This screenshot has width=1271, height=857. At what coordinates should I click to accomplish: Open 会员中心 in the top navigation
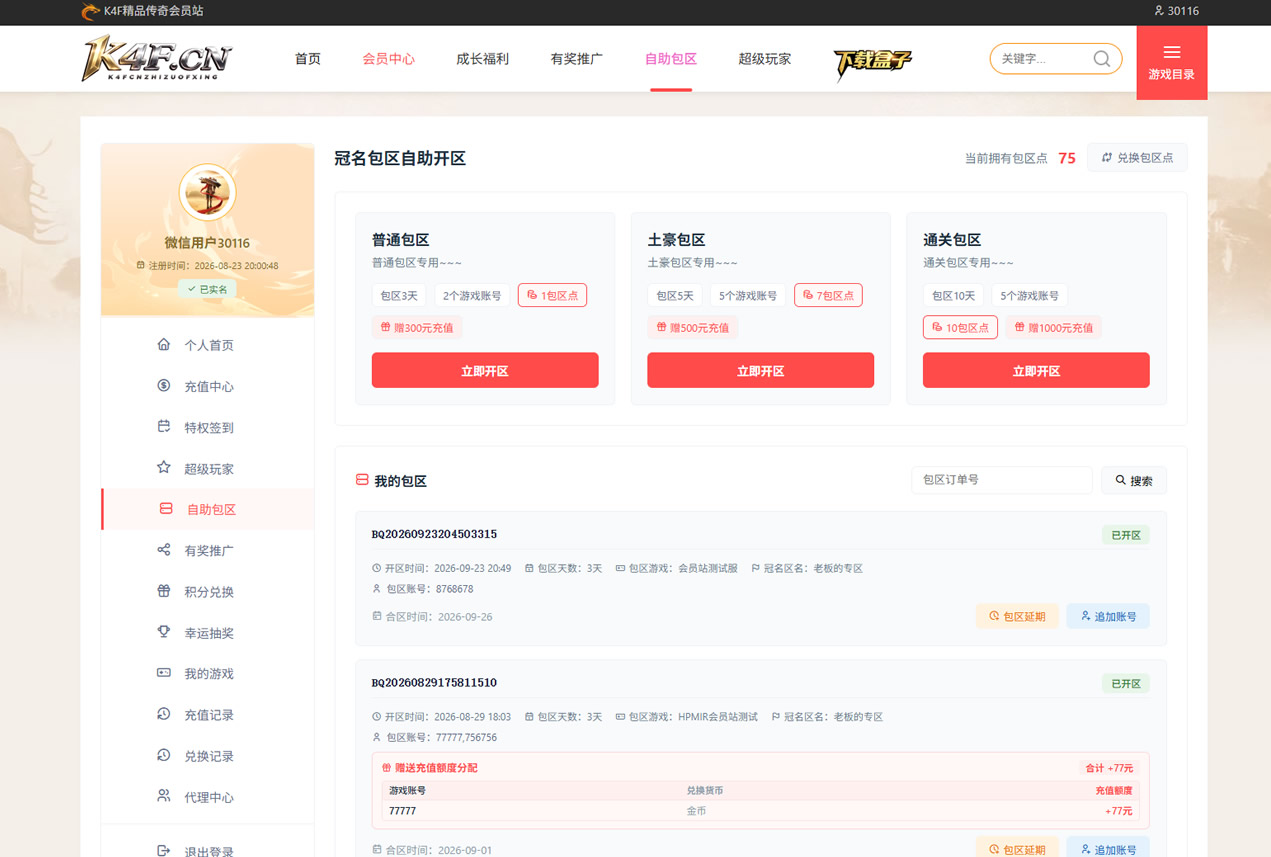click(x=388, y=59)
